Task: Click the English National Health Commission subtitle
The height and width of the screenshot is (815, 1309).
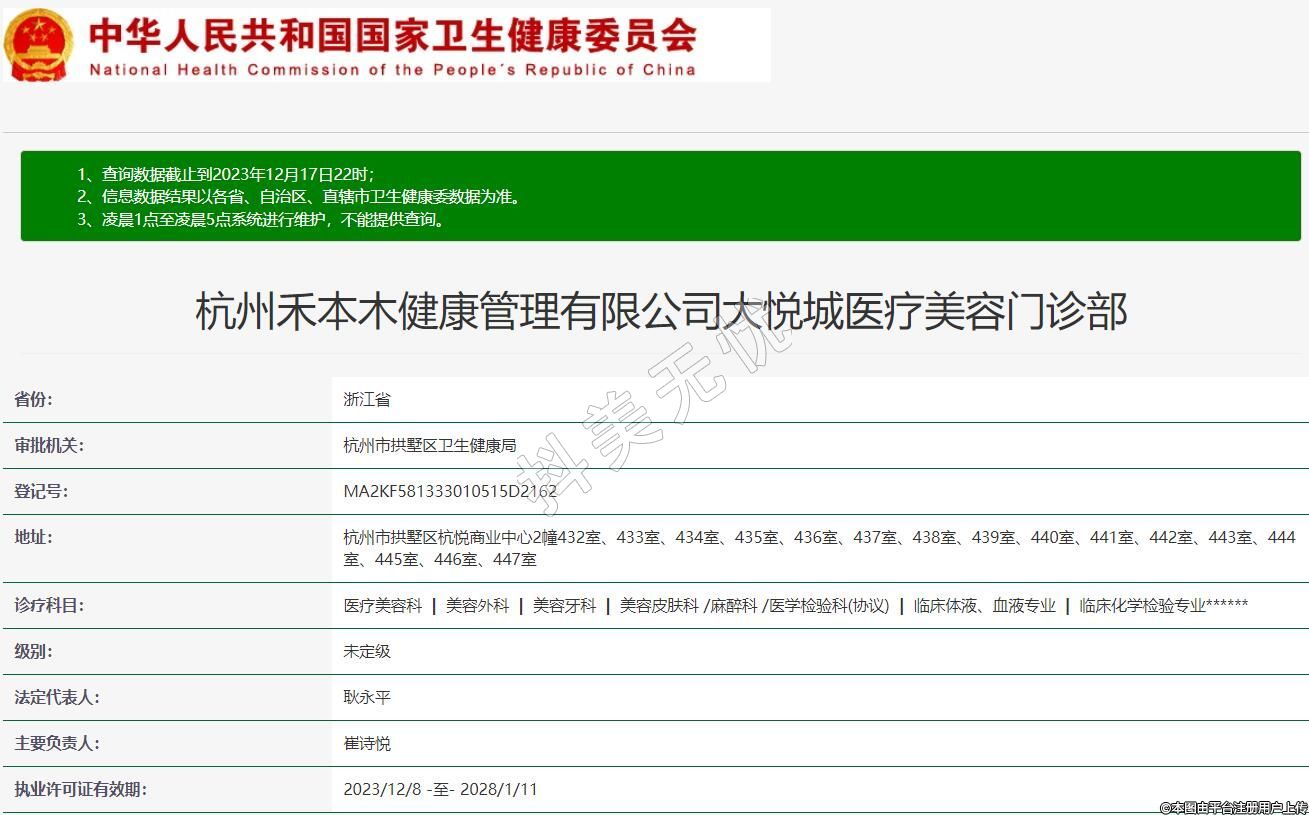Action: pos(392,70)
